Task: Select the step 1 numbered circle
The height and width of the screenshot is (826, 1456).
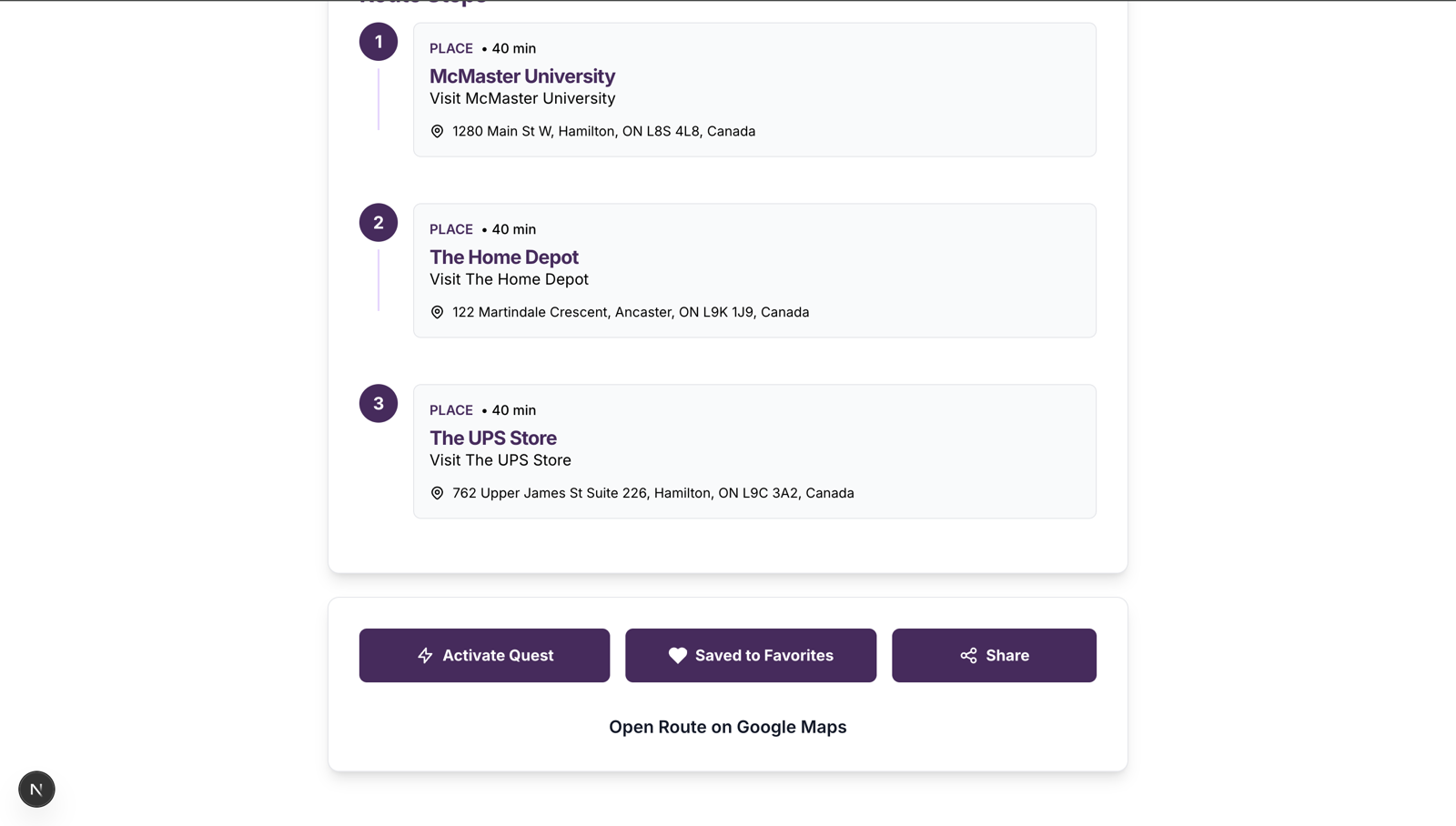Action: (x=379, y=42)
